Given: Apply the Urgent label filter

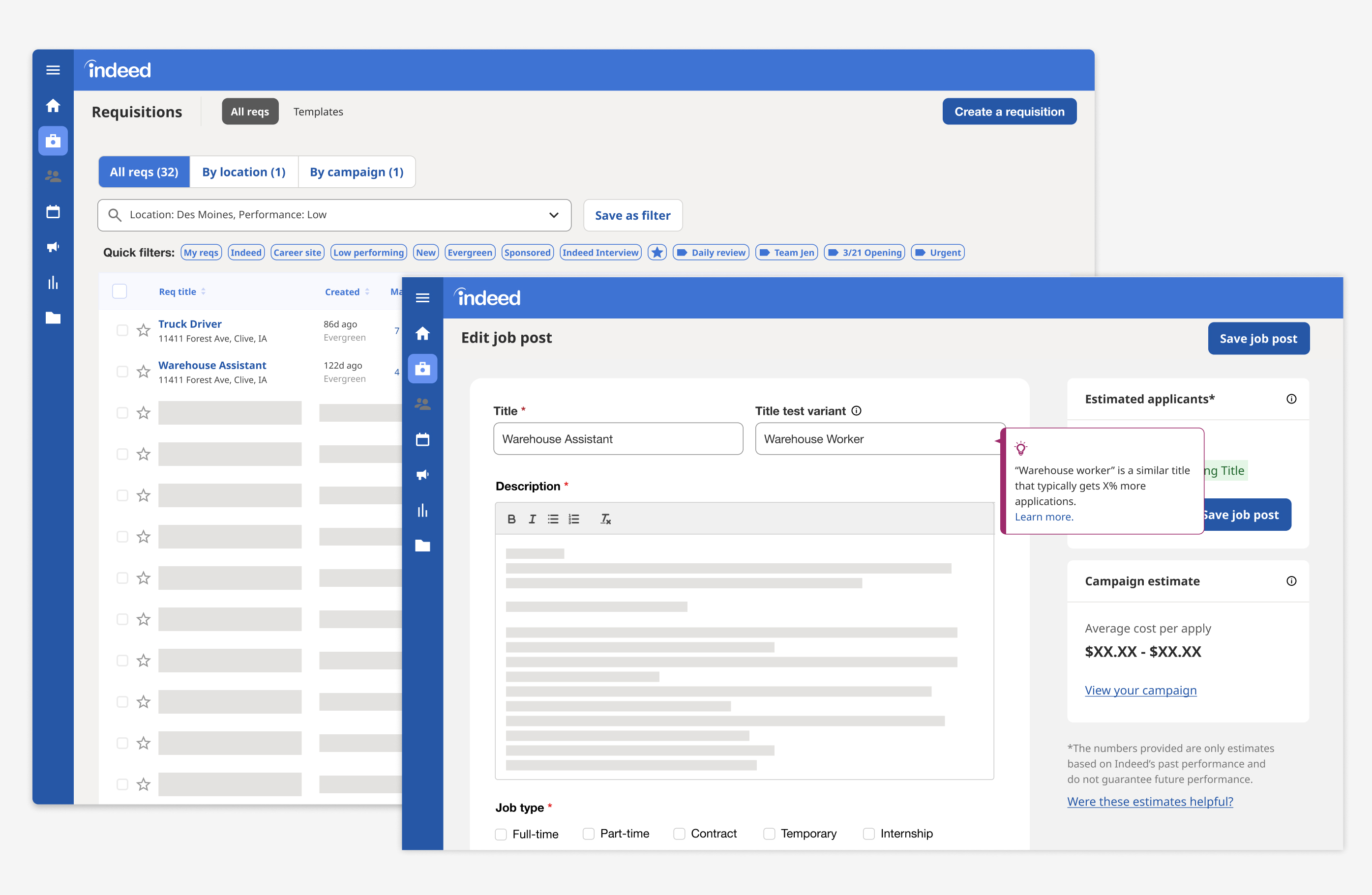Looking at the screenshot, I should (x=938, y=253).
